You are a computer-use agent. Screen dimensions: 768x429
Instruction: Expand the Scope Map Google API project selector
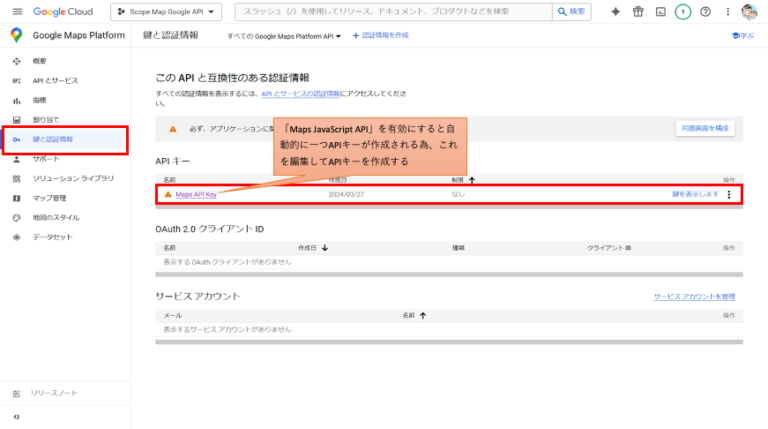pyautogui.click(x=164, y=12)
